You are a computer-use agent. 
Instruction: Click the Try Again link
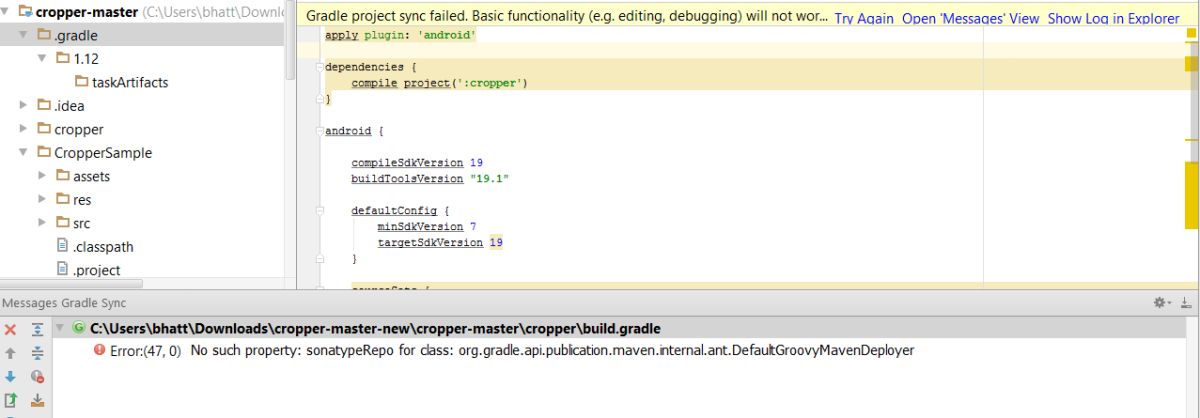pyautogui.click(x=864, y=18)
